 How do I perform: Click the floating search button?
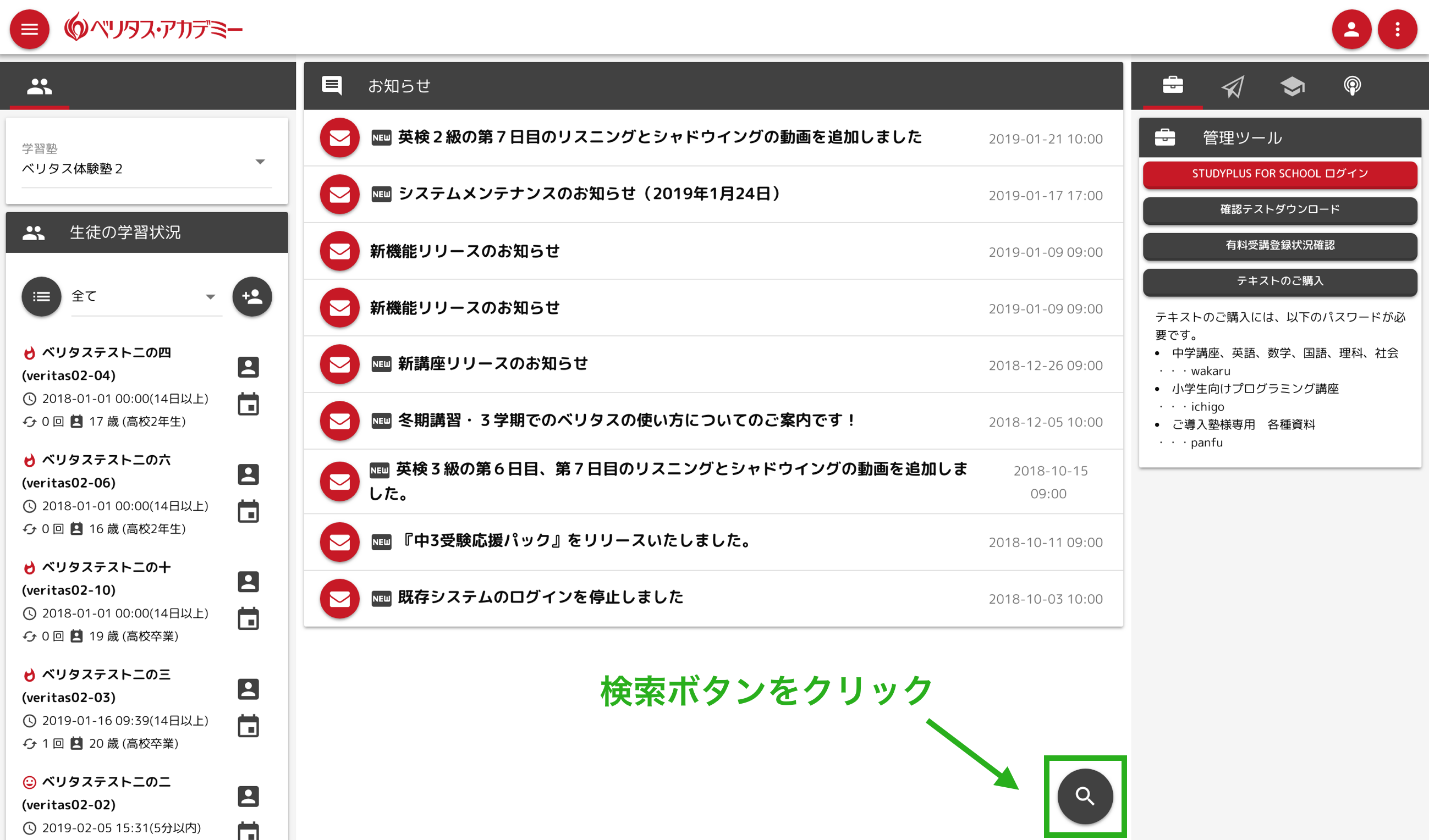click(x=1085, y=796)
